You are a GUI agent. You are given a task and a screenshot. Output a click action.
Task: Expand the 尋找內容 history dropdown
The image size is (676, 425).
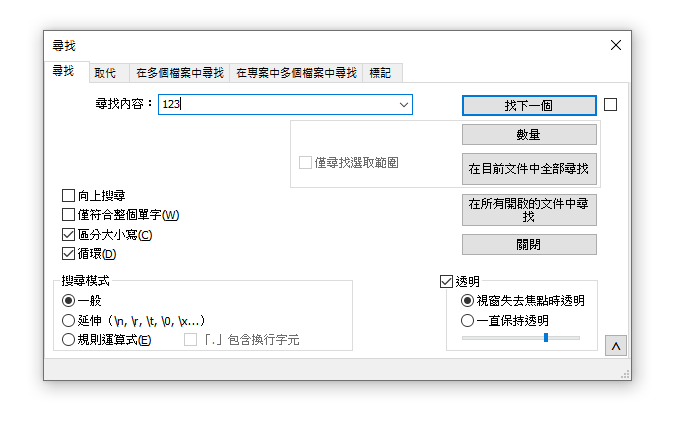coord(404,104)
